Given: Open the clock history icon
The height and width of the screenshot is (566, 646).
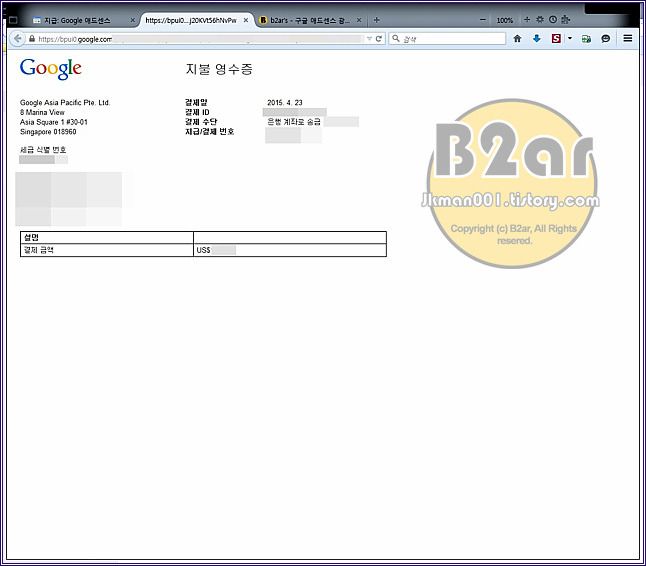Looking at the screenshot, I should [553, 19].
